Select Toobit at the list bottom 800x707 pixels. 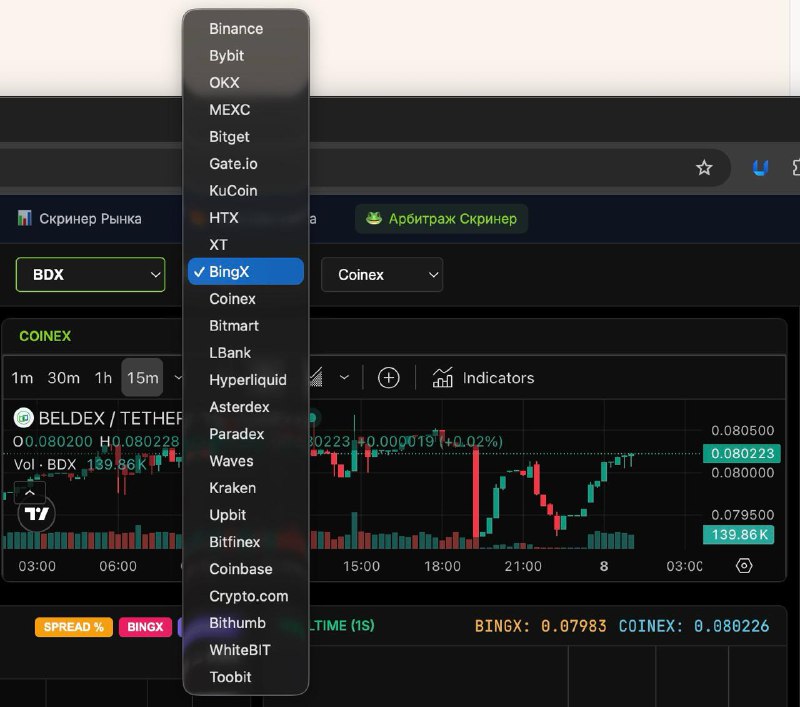pos(245,677)
